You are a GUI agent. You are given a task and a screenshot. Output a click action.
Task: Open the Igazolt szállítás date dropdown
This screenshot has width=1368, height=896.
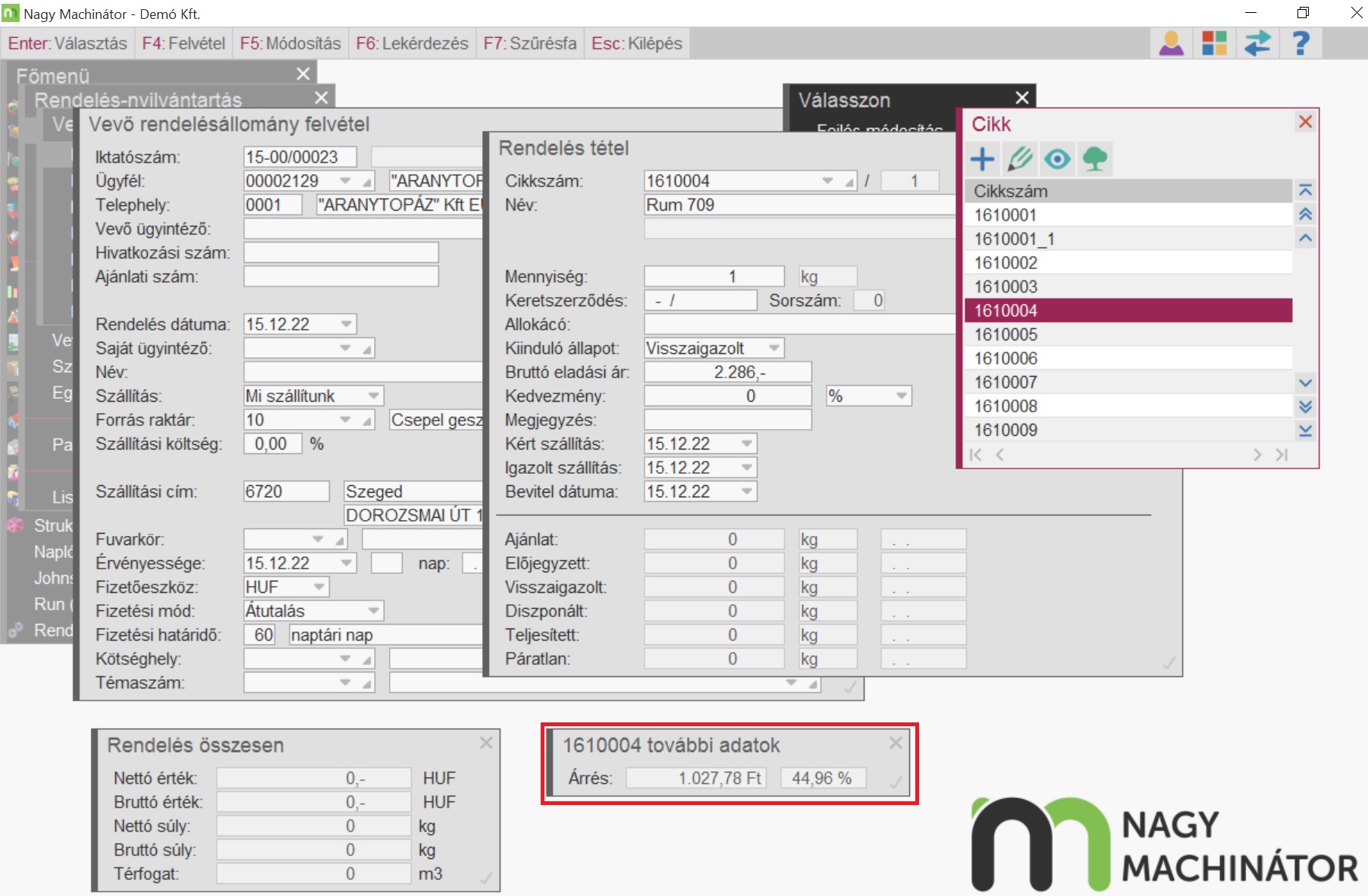(x=747, y=468)
